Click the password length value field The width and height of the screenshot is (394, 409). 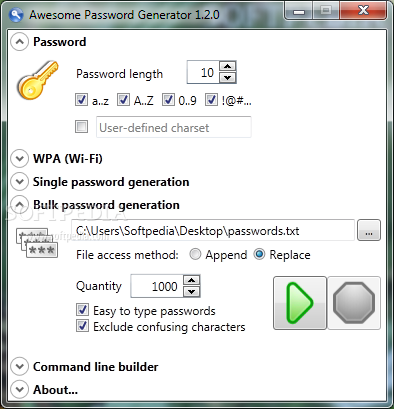[x=203, y=72]
